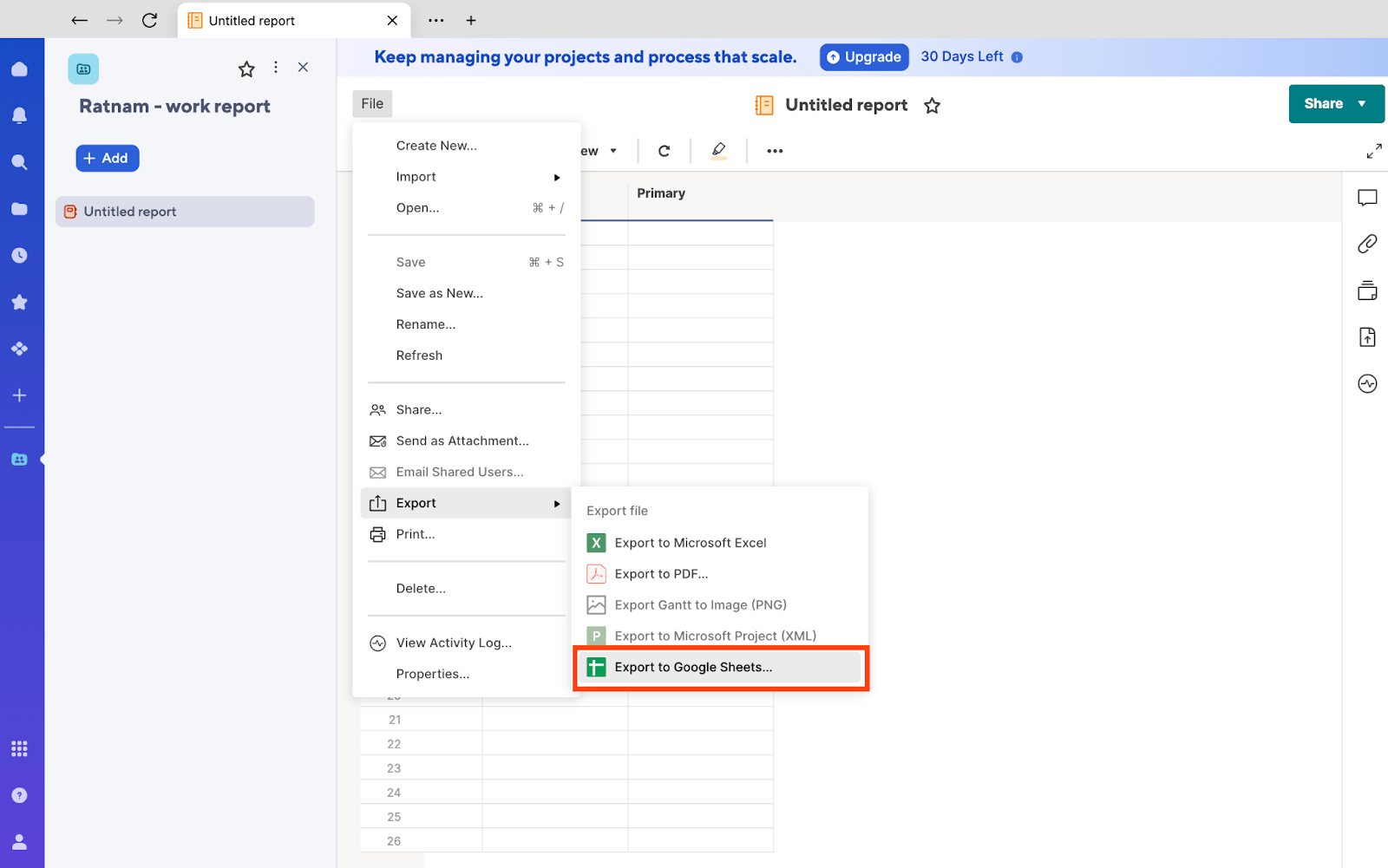
Task: Open favorites using the star sidebar icon
Action: click(x=20, y=302)
